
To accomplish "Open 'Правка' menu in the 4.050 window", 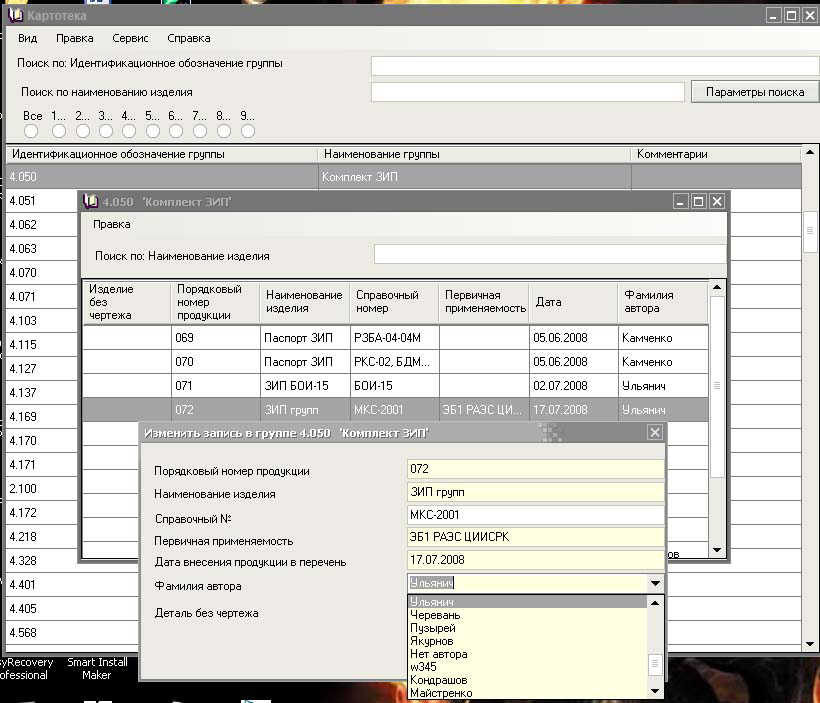I will 111,224.
